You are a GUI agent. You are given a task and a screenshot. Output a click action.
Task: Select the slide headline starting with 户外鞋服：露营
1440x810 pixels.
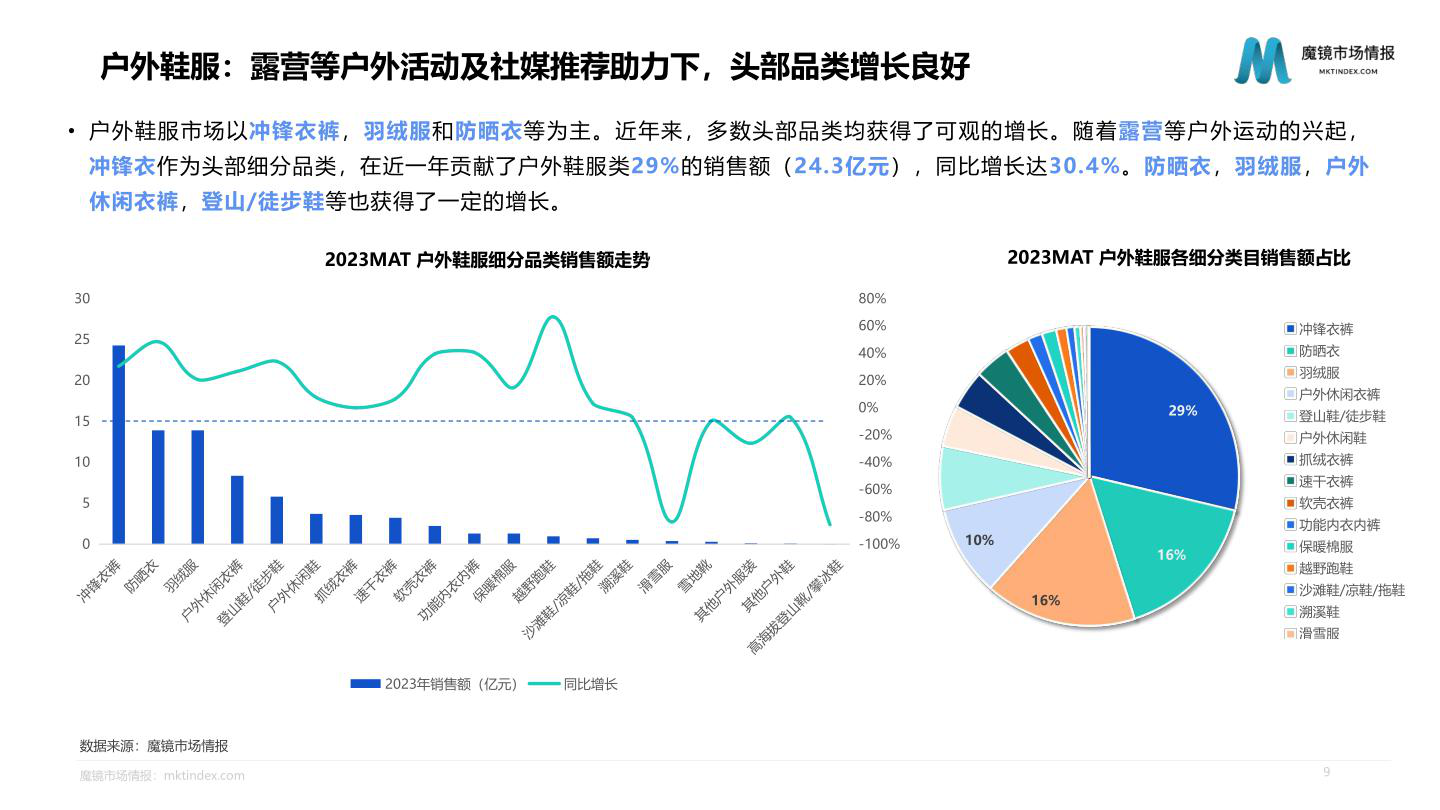[535, 67]
